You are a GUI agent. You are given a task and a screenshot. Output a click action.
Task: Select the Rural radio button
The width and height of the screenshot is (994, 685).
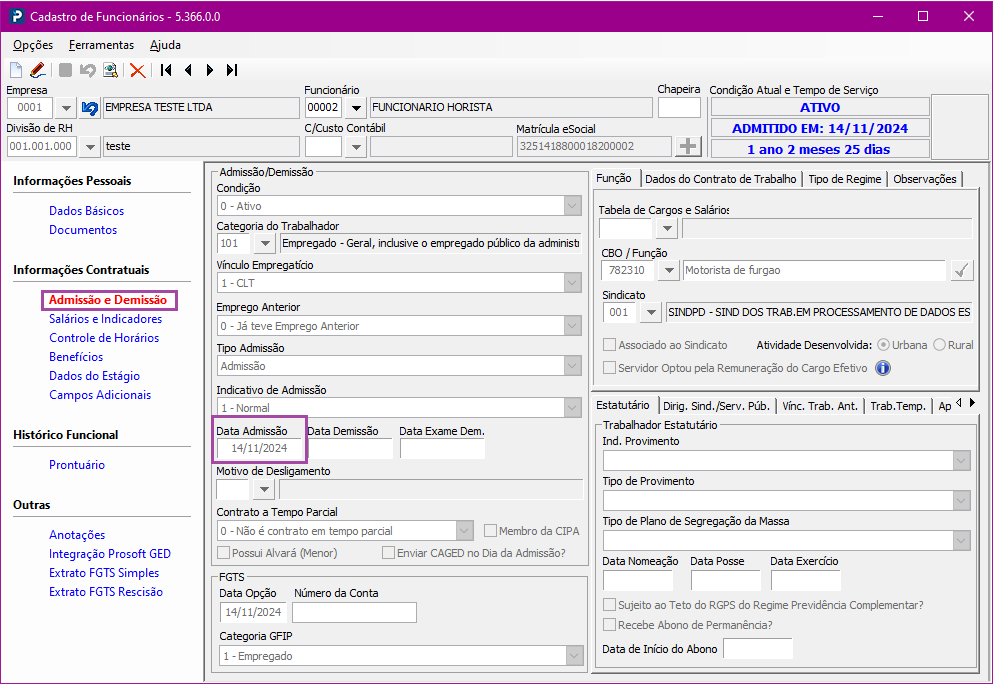pos(939,345)
